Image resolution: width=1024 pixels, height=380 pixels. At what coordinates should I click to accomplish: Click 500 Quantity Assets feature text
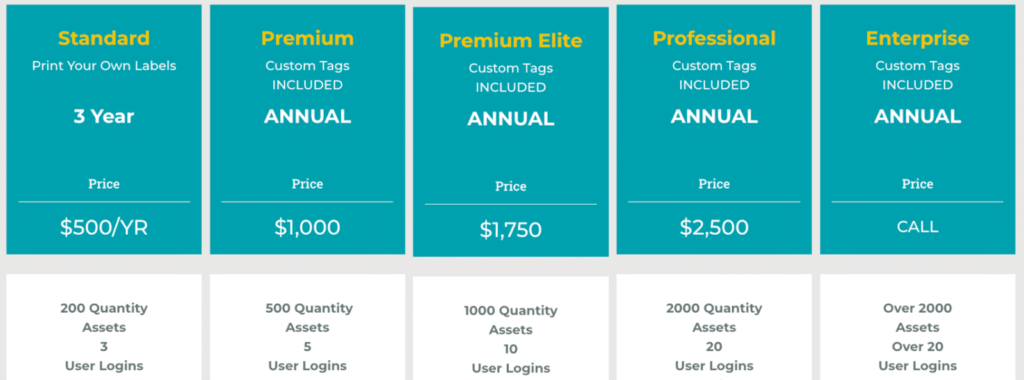coord(308,317)
